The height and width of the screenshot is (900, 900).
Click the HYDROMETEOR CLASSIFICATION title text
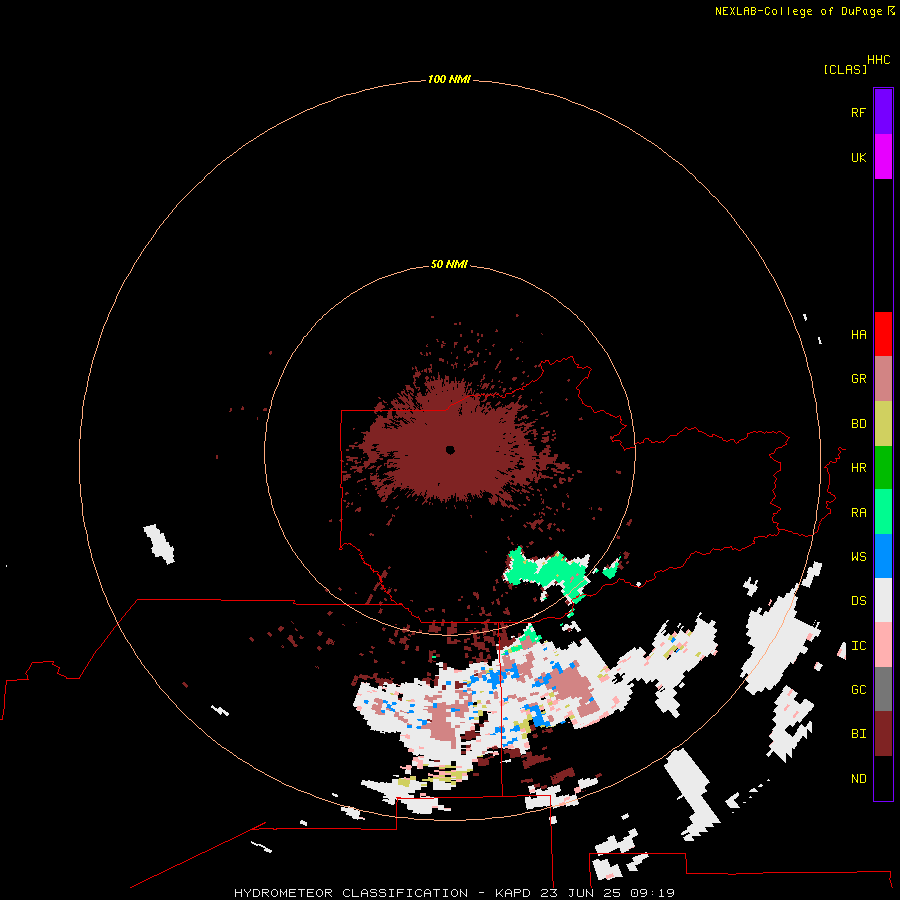pos(351,893)
